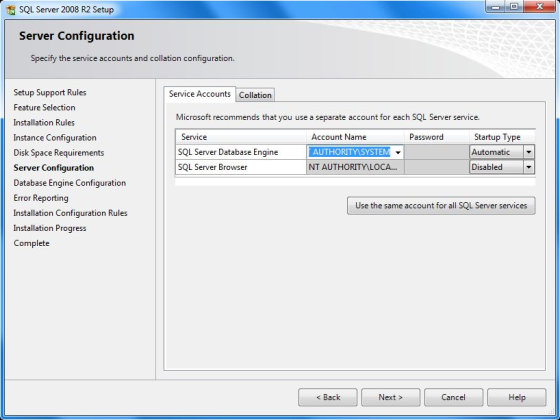Open the Database Engine account name dropdown
The width and height of the screenshot is (560, 420).
(x=398, y=152)
